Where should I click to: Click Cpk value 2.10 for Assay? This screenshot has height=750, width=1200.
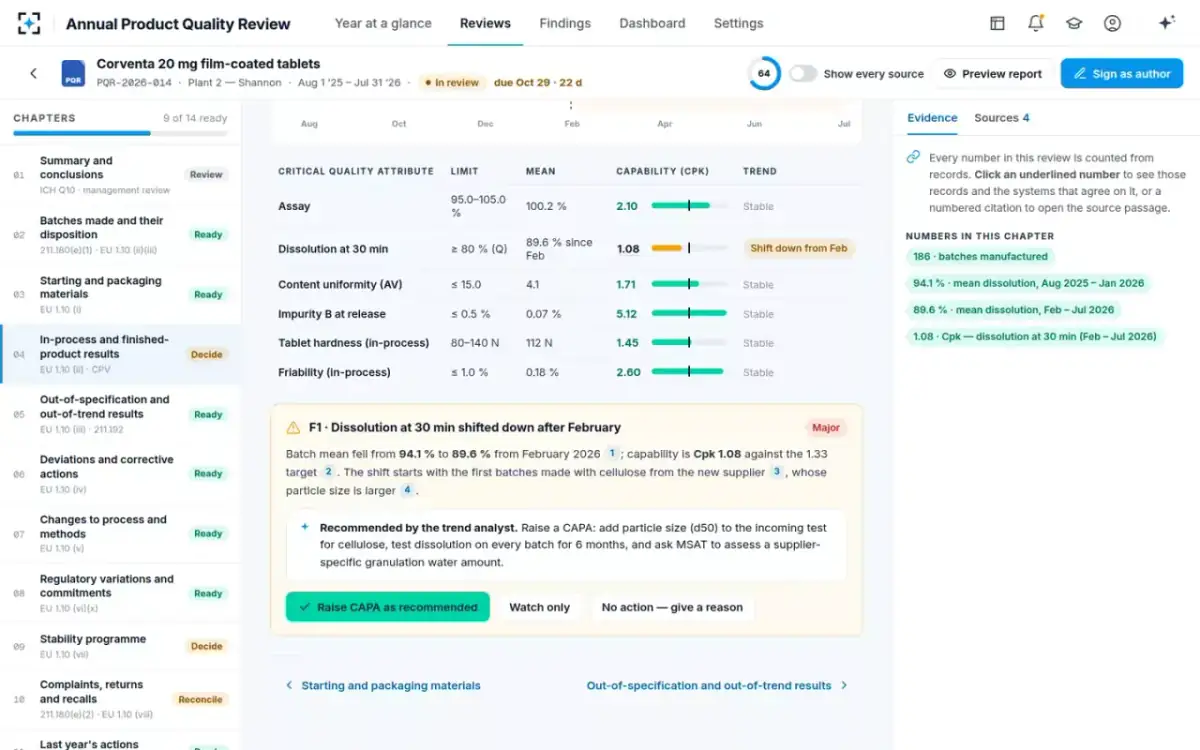coord(627,206)
